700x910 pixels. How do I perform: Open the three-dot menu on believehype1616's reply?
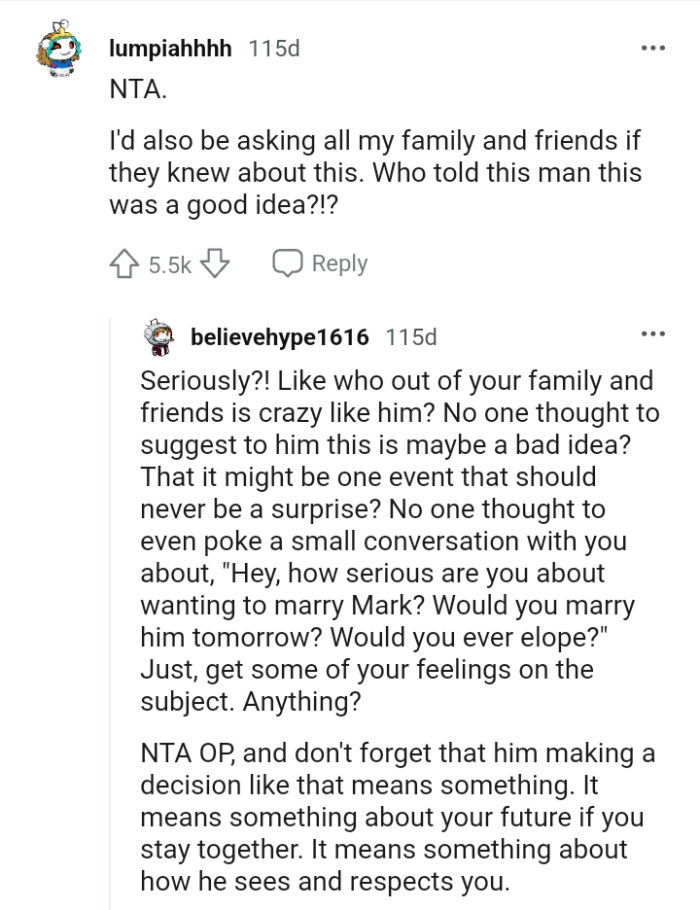click(653, 334)
